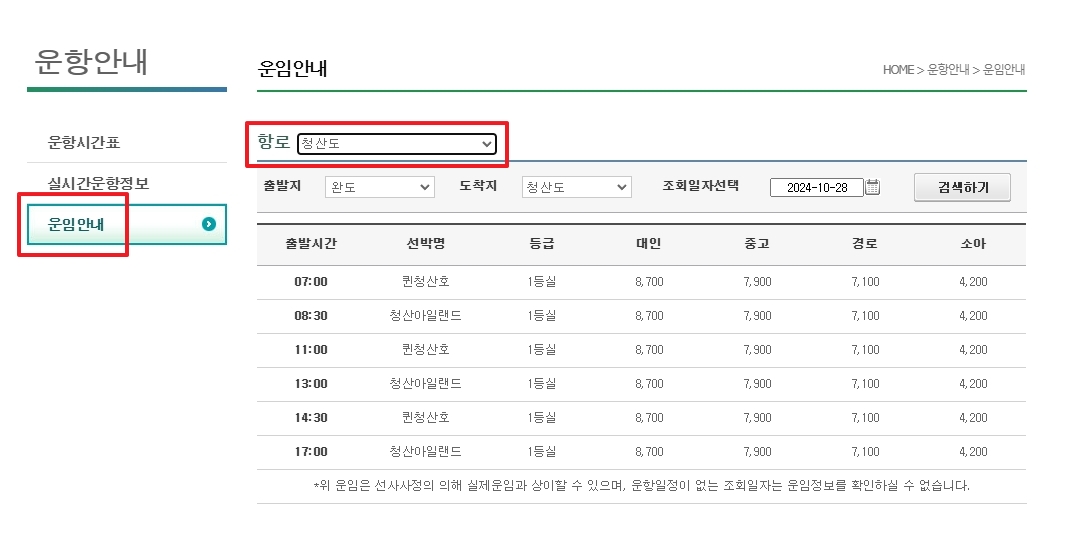Click 운임안내 in the breadcrumb

pyautogui.click(x=1004, y=69)
